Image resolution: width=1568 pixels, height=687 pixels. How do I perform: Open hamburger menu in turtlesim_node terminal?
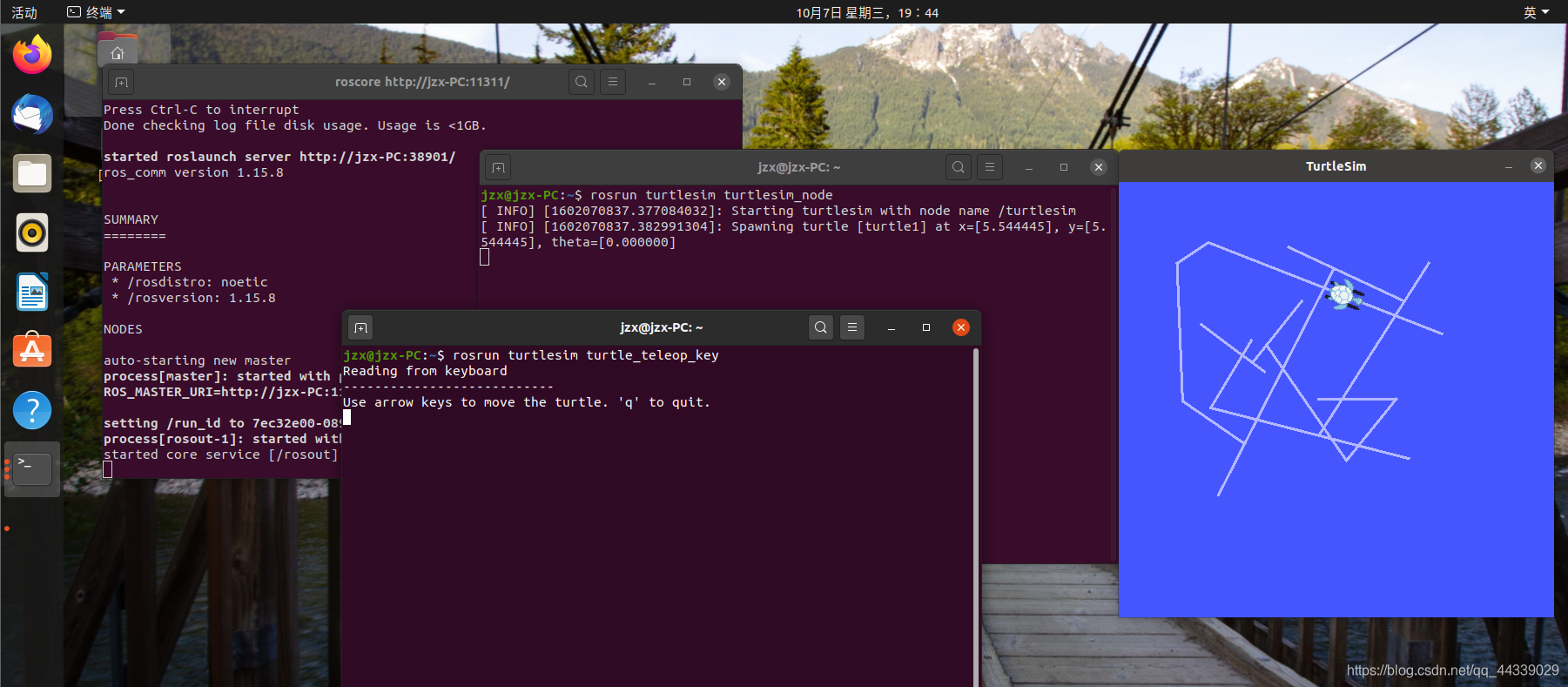(990, 167)
